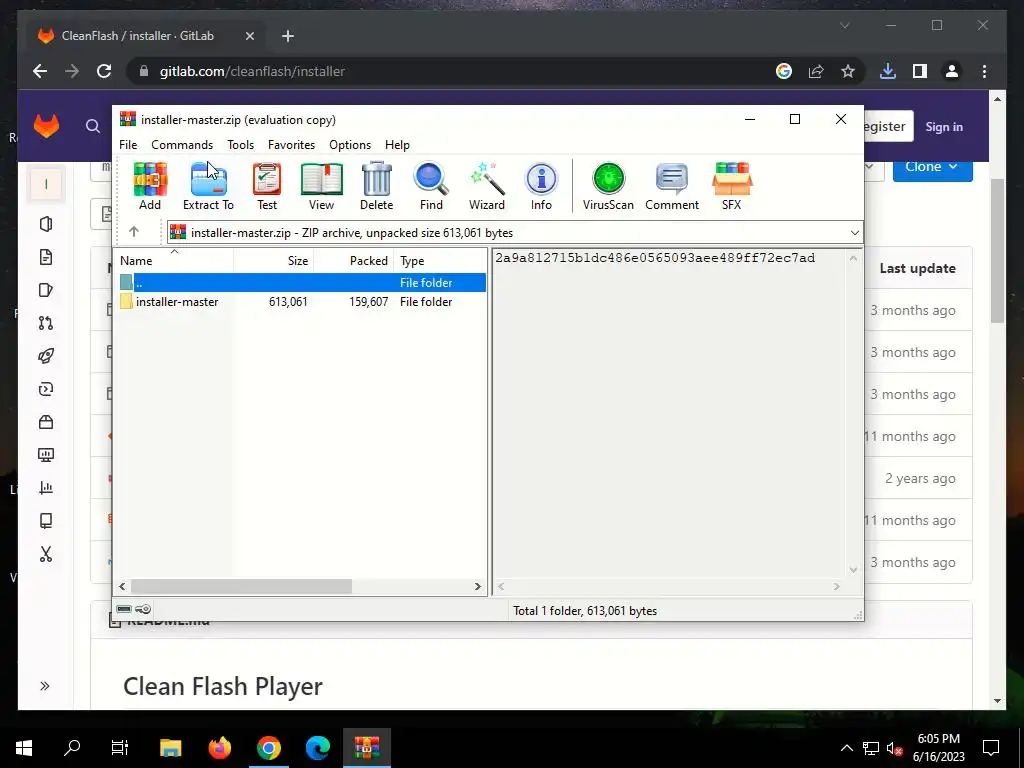Screen dimensions: 1024x768
Task: Click the comment hash text in right pane
Action: pyautogui.click(x=655, y=258)
